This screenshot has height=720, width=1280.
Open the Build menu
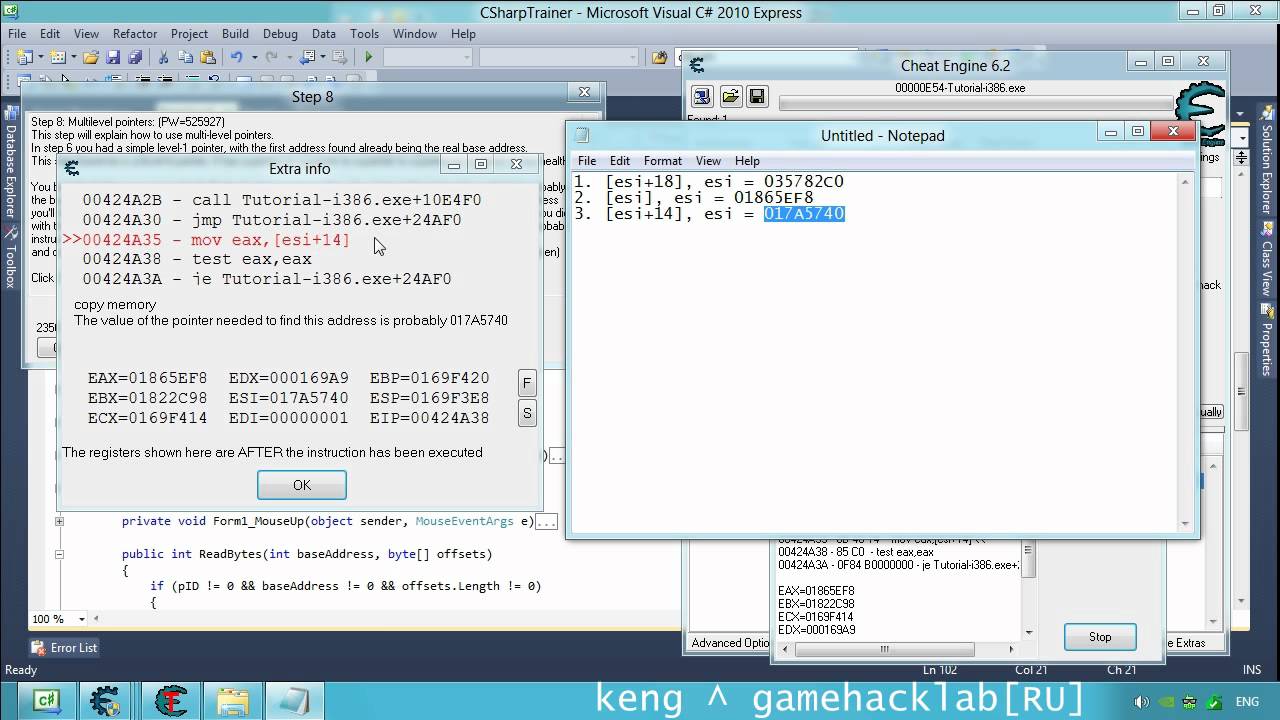click(x=235, y=33)
